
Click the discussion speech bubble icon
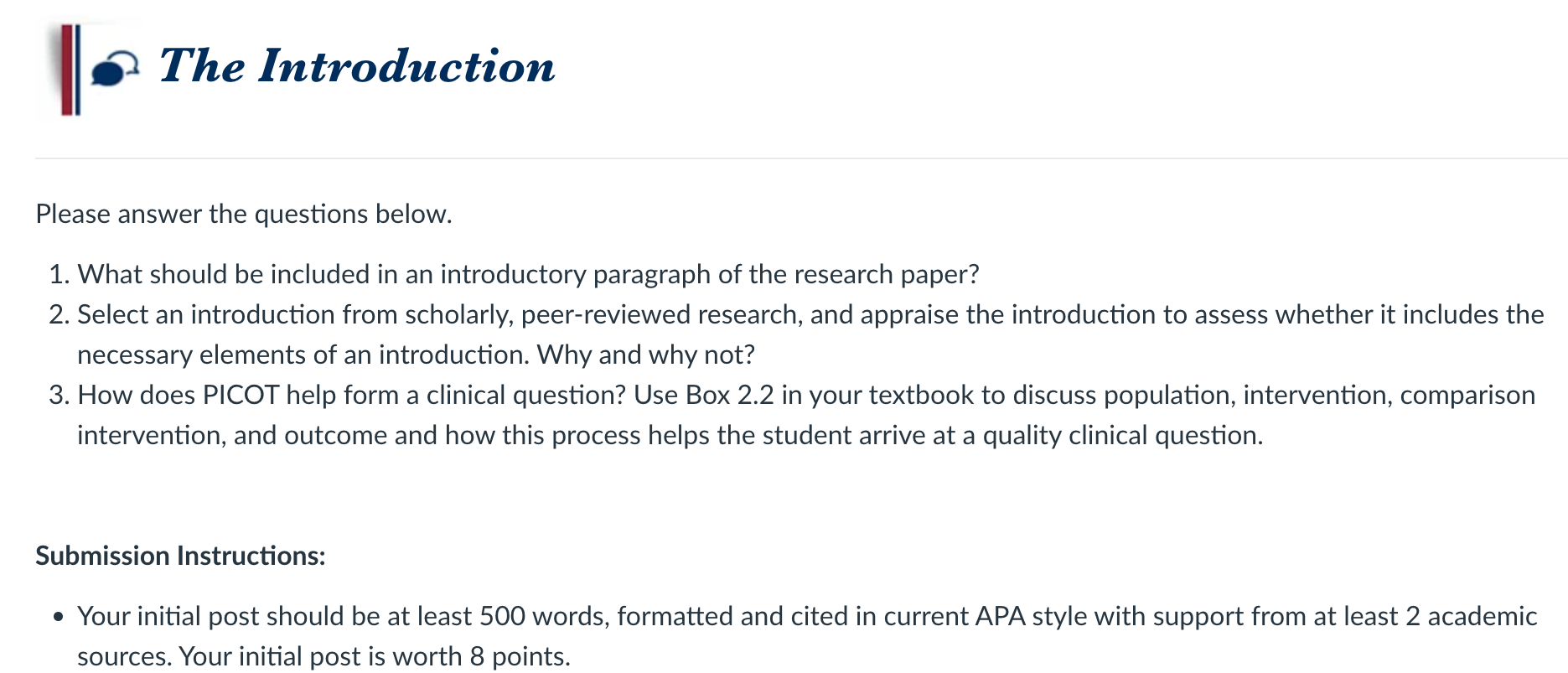click(114, 69)
